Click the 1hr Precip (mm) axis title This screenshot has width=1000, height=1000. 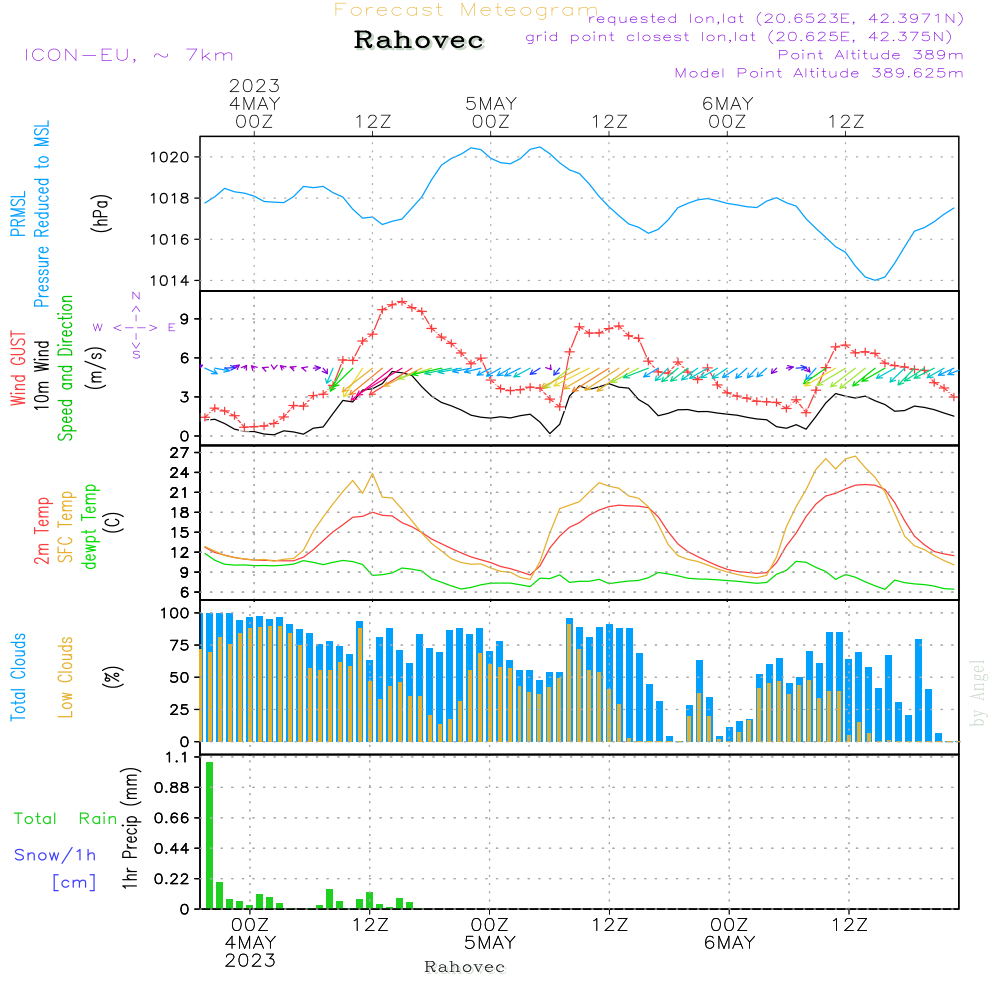coord(130,832)
